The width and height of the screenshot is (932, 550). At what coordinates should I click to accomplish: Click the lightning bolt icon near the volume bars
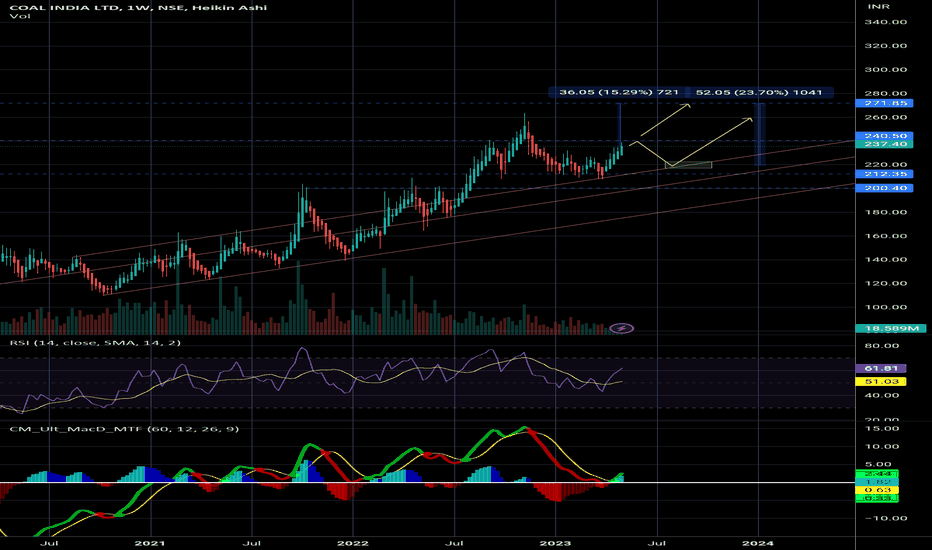click(x=622, y=328)
